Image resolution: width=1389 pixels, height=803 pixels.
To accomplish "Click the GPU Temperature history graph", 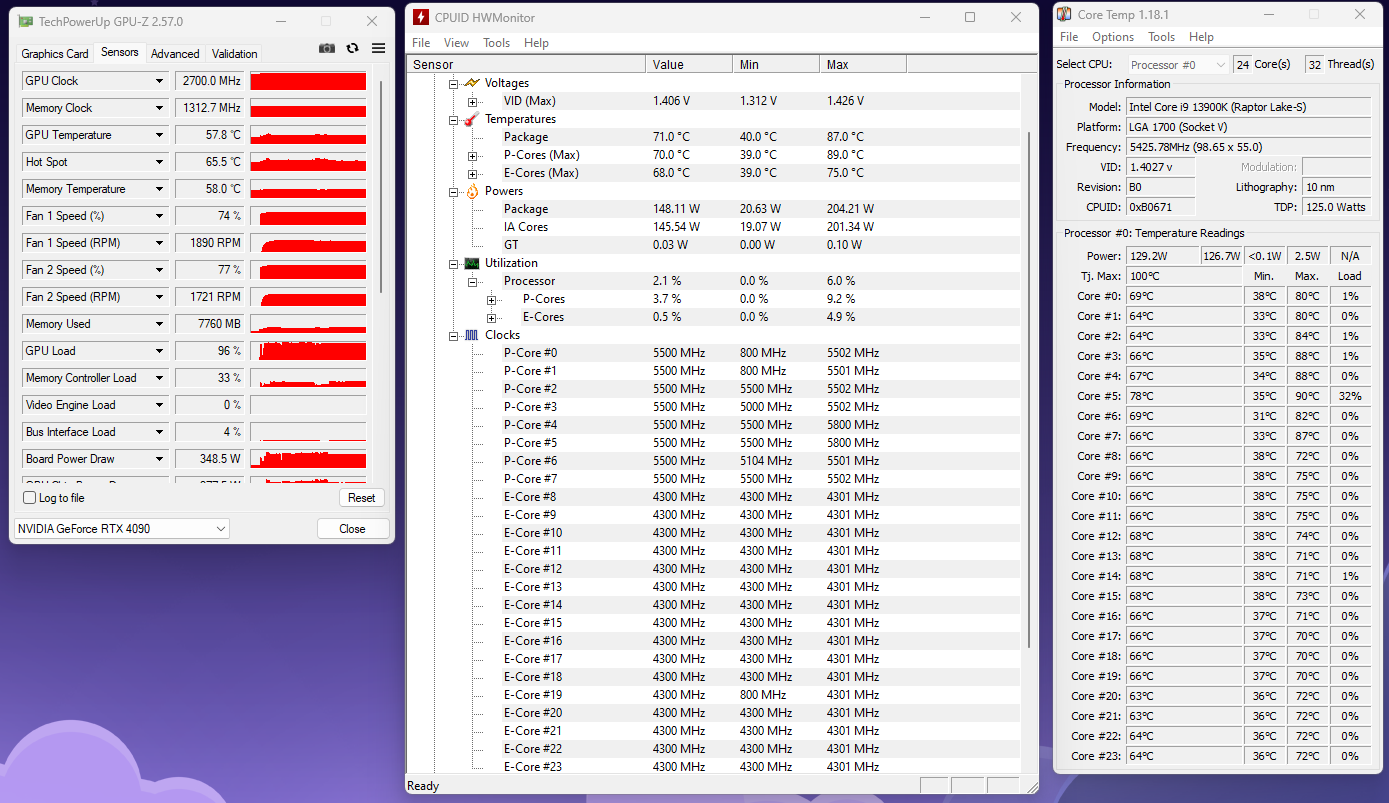I will 308,135.
